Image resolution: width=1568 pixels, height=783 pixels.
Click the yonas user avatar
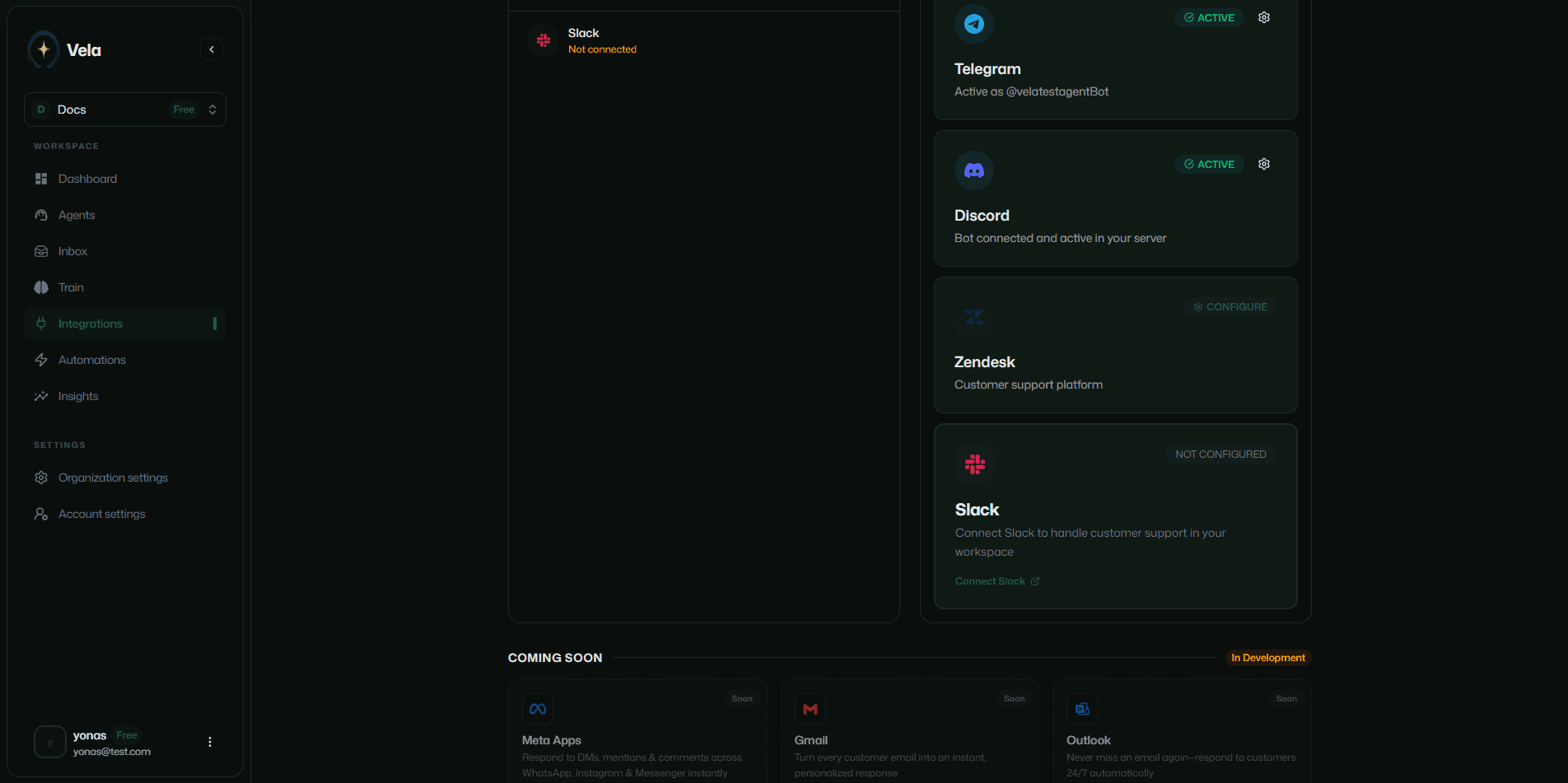[x=50, y=742]
